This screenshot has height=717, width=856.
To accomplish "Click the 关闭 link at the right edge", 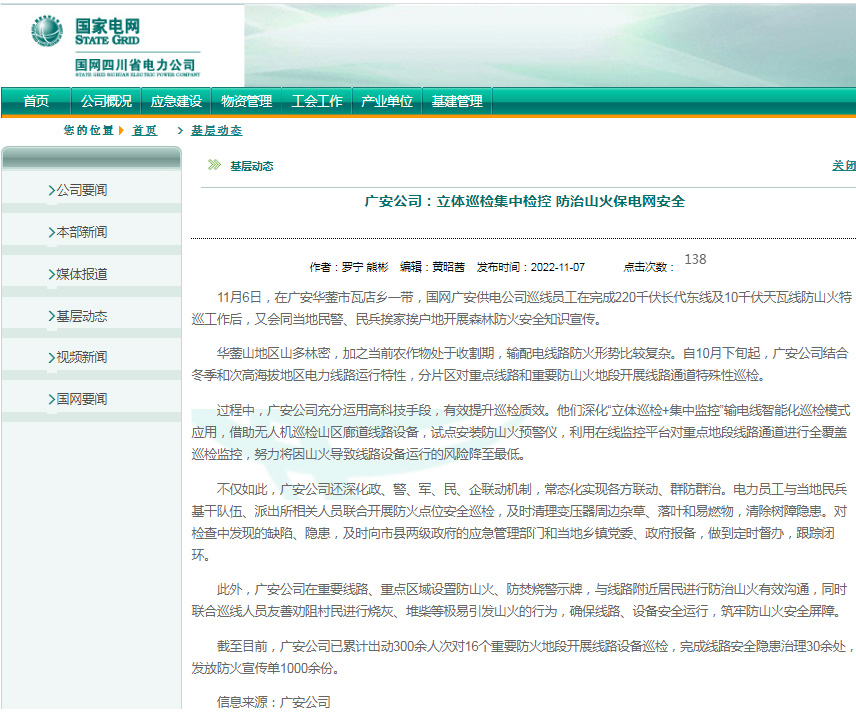I will click(x=844, y=165).
